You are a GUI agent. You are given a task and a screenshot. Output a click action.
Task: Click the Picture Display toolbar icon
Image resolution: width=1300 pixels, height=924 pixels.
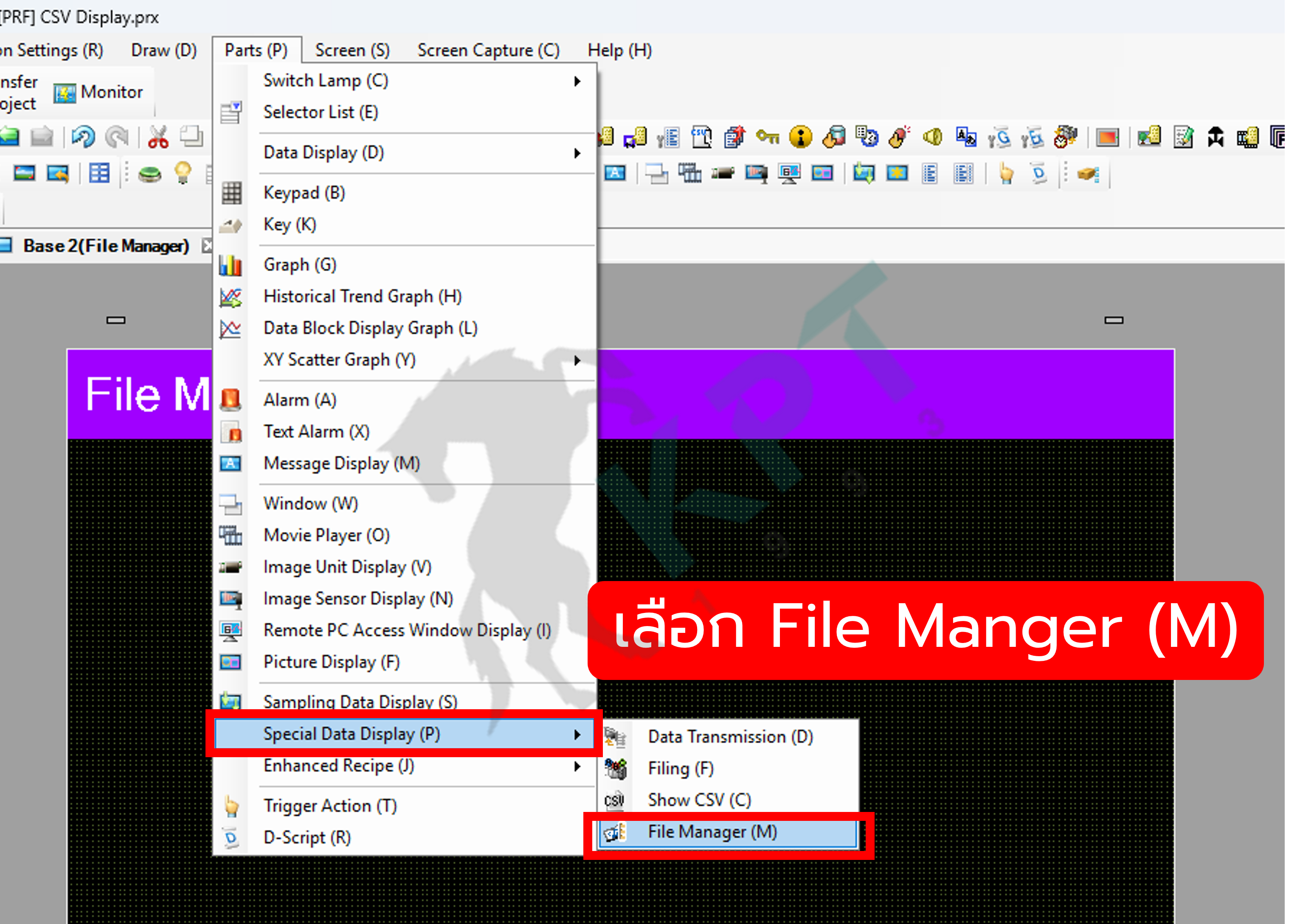(822, 173)
